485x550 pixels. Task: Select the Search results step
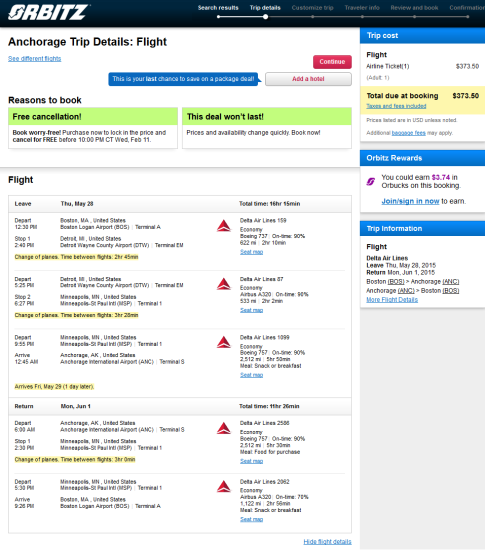point(218,8)
